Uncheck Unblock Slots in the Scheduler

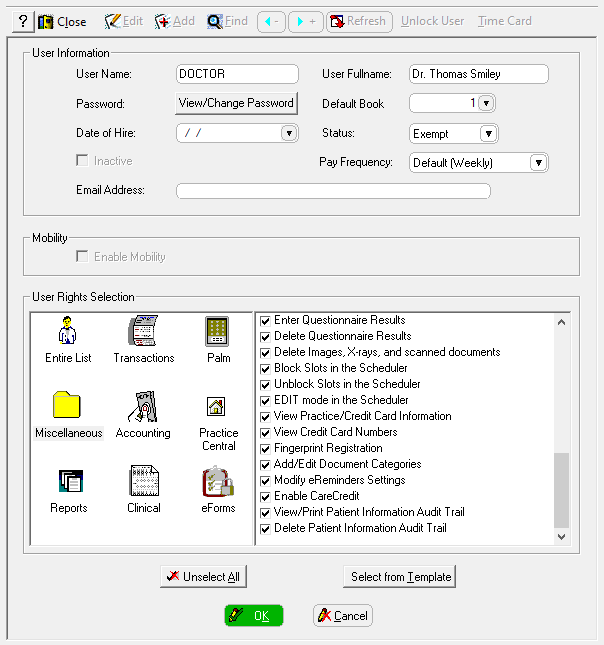click(x=265, y=385)
